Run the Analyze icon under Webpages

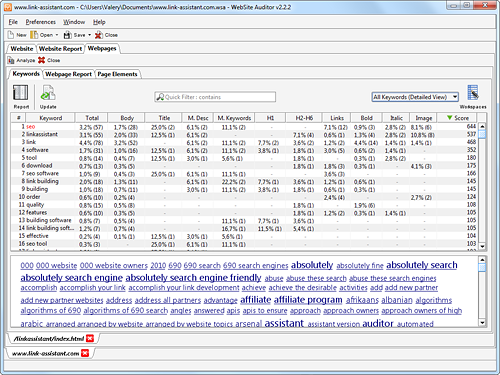(11, 60)
